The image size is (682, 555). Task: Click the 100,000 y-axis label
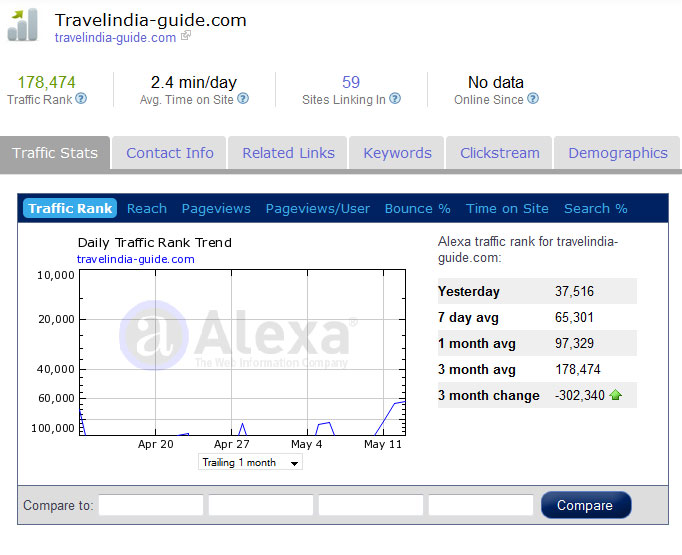[53, 428]
